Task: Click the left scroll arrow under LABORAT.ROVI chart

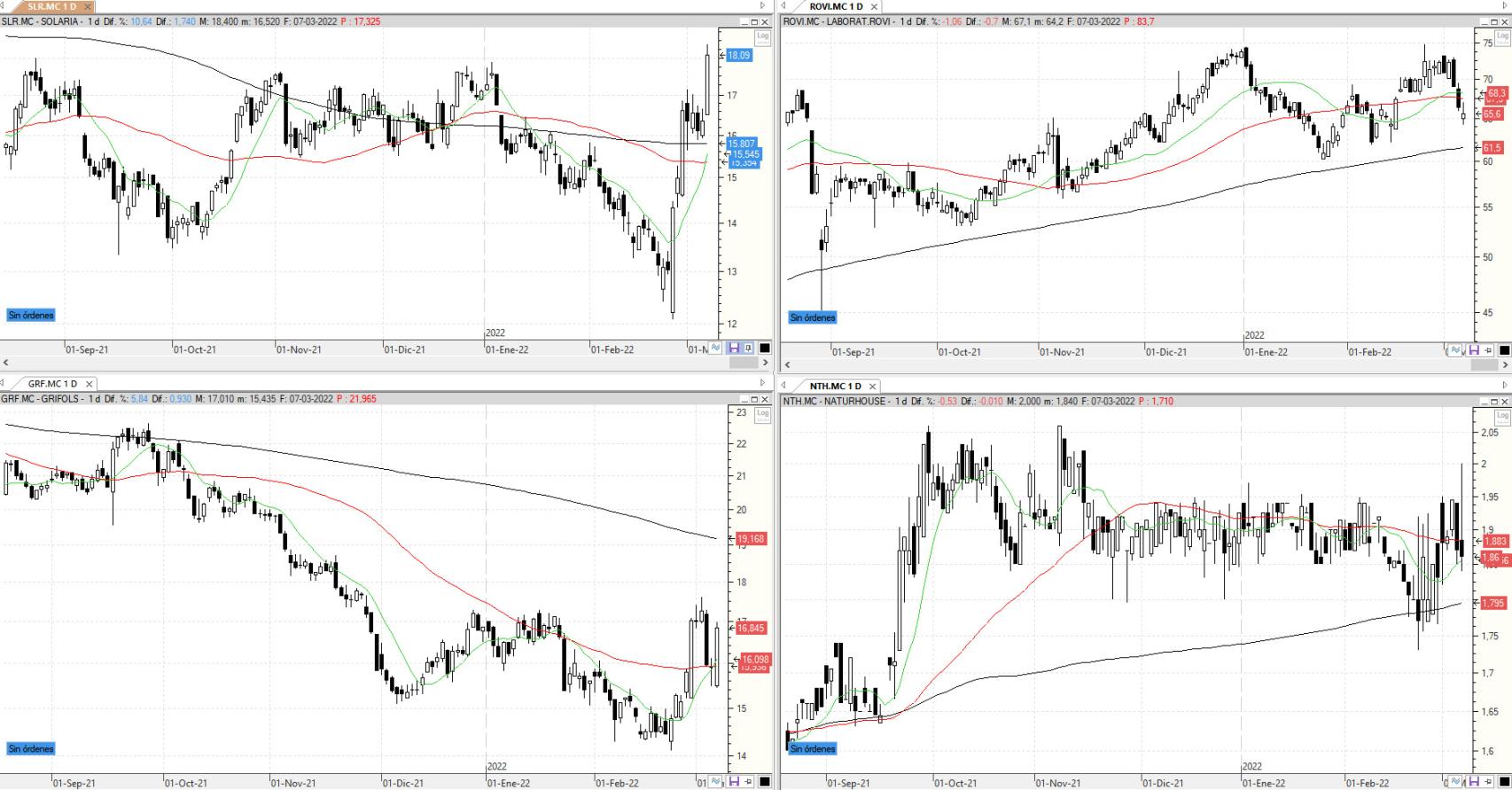Action: tap(787, 364)
